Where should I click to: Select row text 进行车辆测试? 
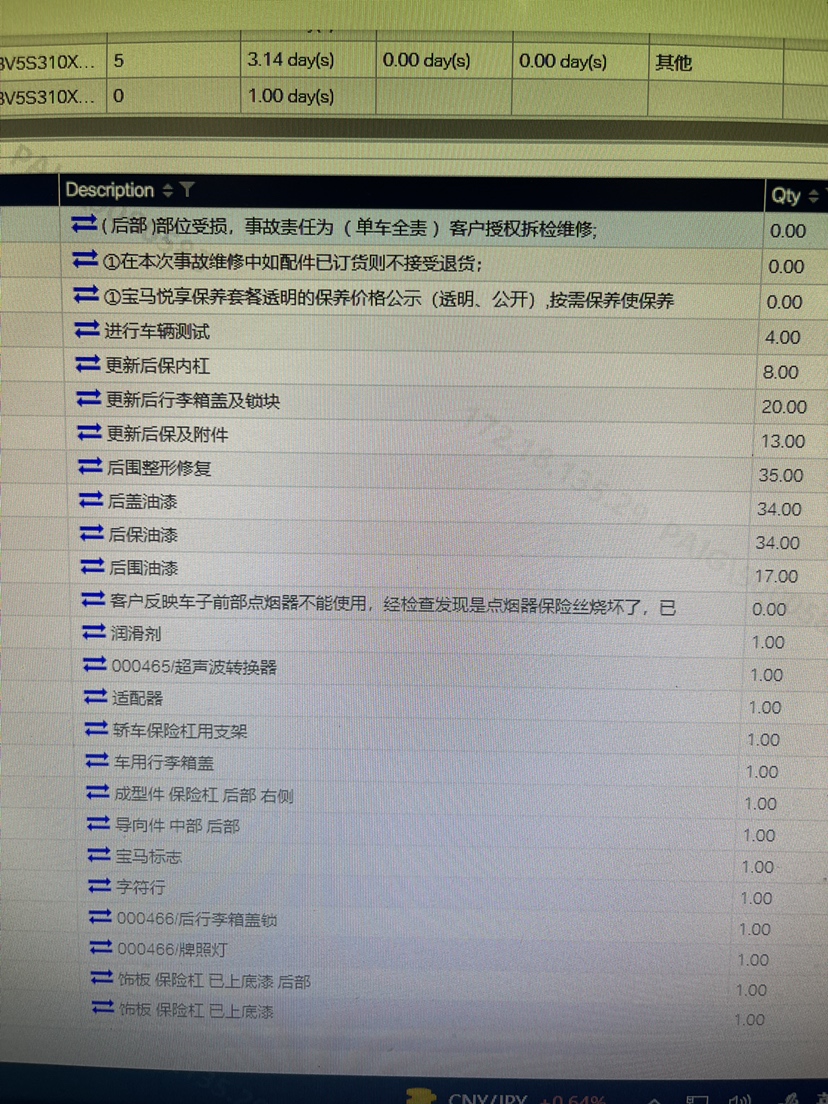[157, 331]
